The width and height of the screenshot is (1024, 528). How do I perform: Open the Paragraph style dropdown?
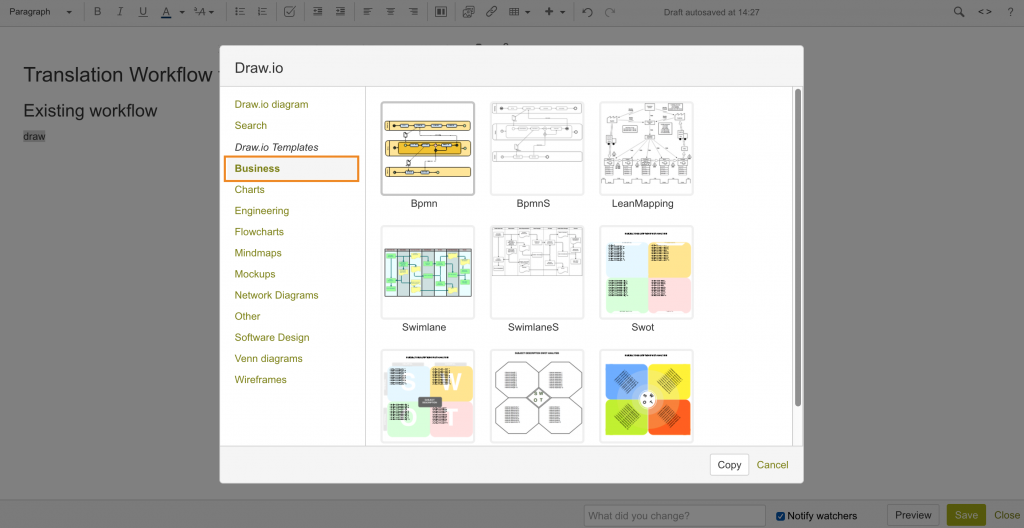pyautogui.click(x=40, y=12)
